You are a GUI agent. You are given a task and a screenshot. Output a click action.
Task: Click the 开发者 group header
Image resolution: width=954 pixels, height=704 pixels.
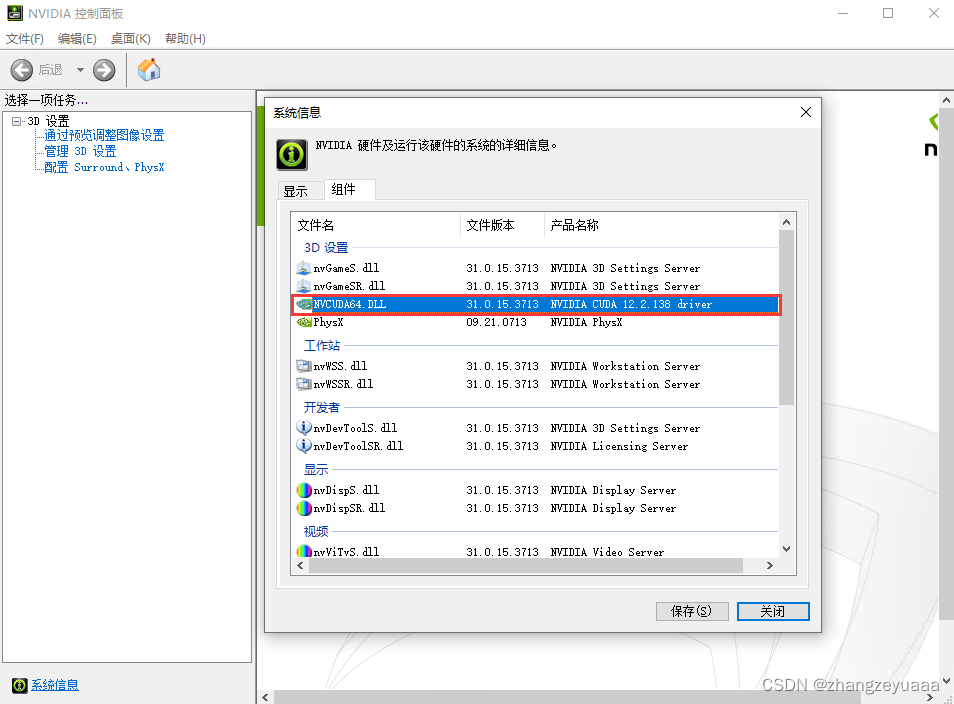322,408
